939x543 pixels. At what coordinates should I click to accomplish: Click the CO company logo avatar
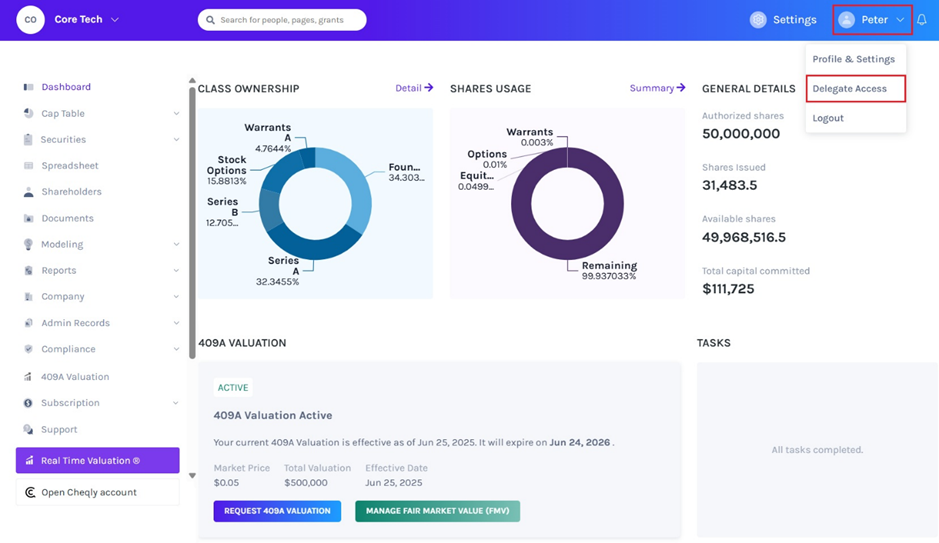click(x=31, y=20)
